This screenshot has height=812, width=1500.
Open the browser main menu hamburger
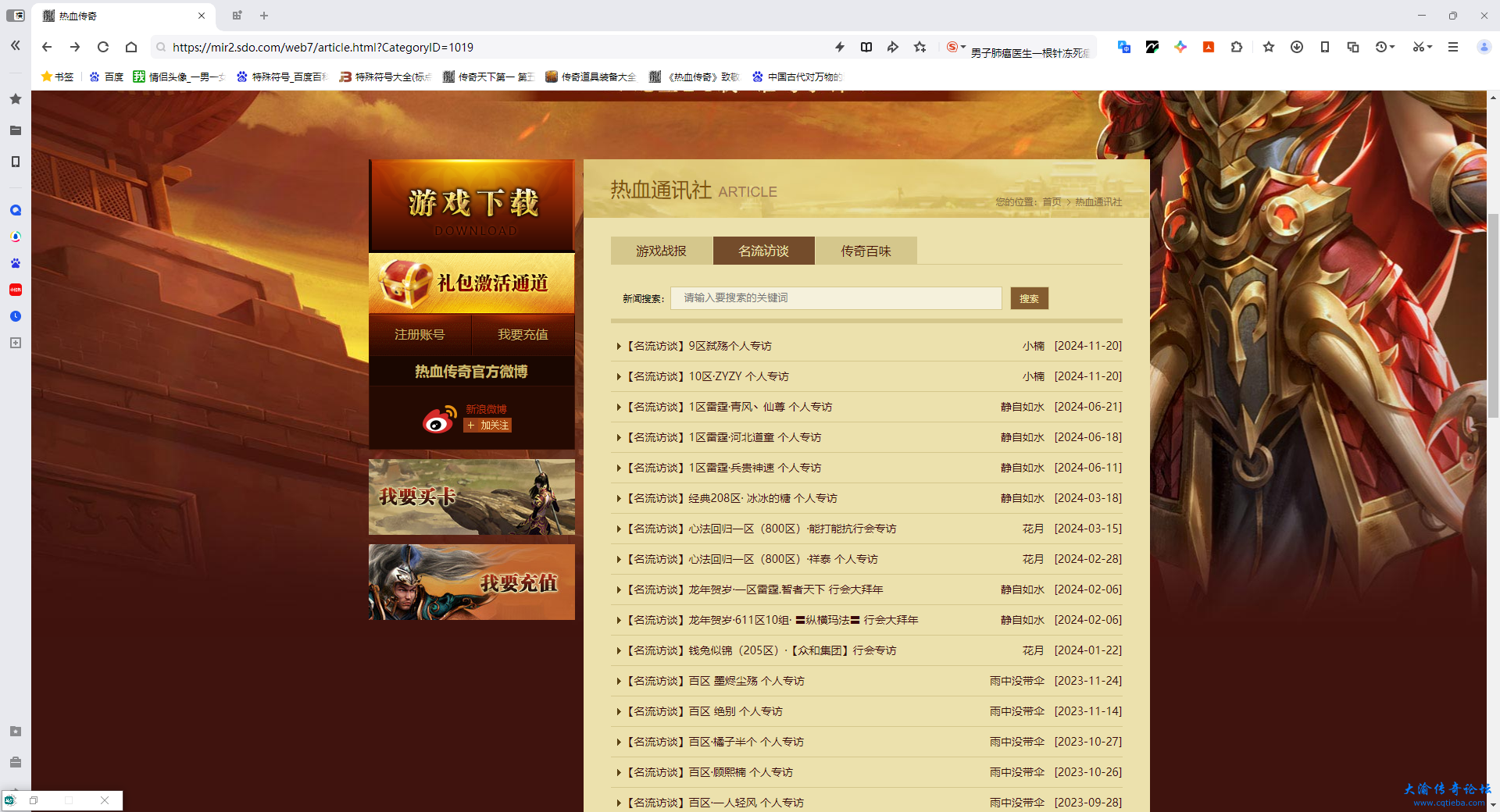[1453, 47]
